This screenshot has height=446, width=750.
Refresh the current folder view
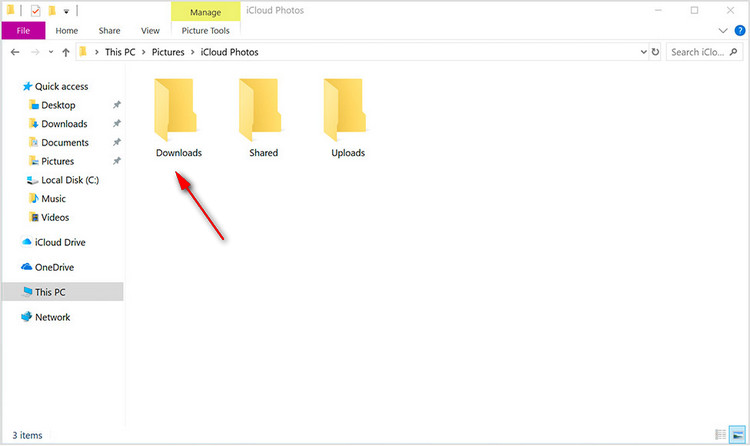click(x=655, y=52)
